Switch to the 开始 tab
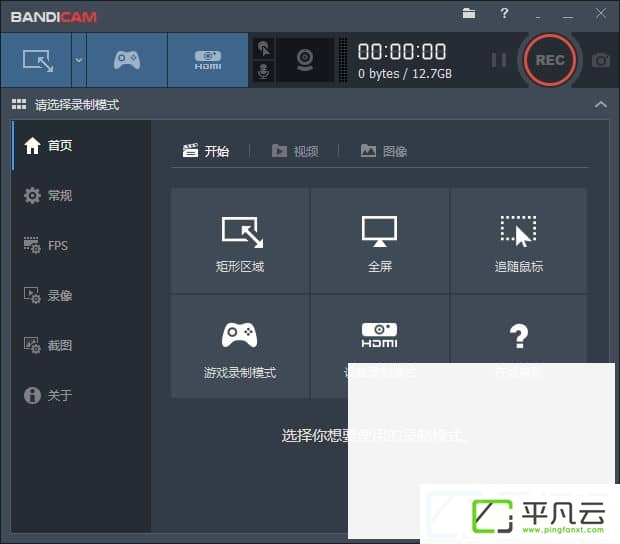 (x=206, y=151)
